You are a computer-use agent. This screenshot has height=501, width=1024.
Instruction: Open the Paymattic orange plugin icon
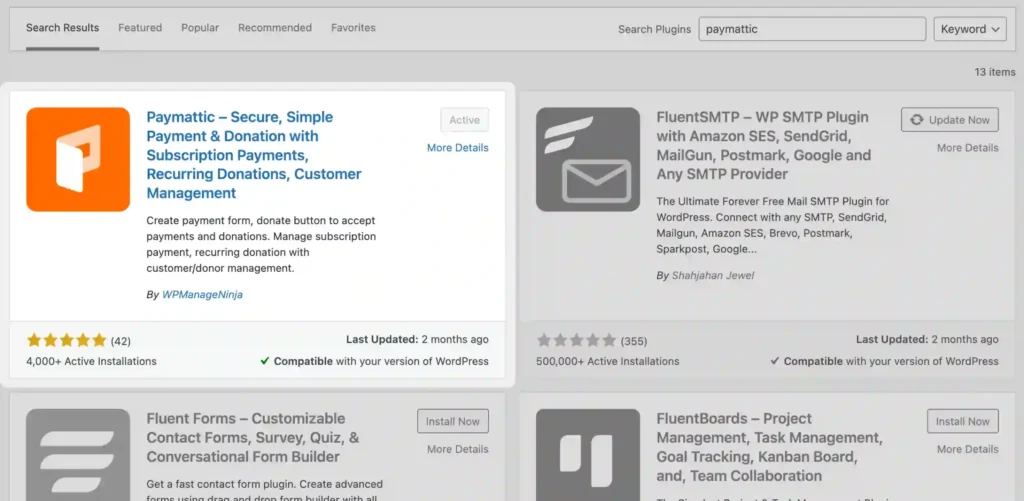click(x=78, y=159)
